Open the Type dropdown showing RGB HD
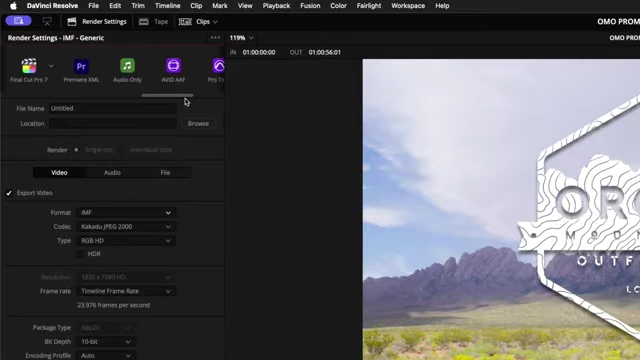 click(126, 241)
